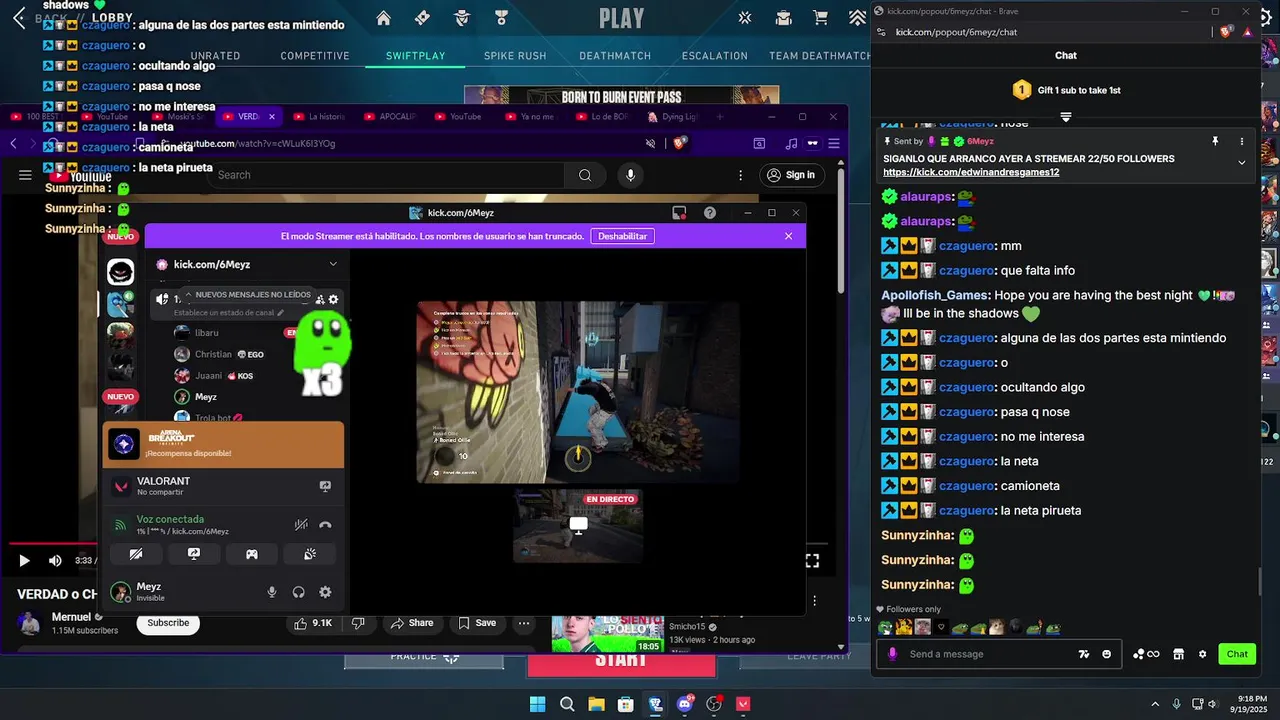Image resolution: width=1280 pixels, height=720 pixels.
Task: Open Discord soundboard button
Action: click(x=310, y=554)
